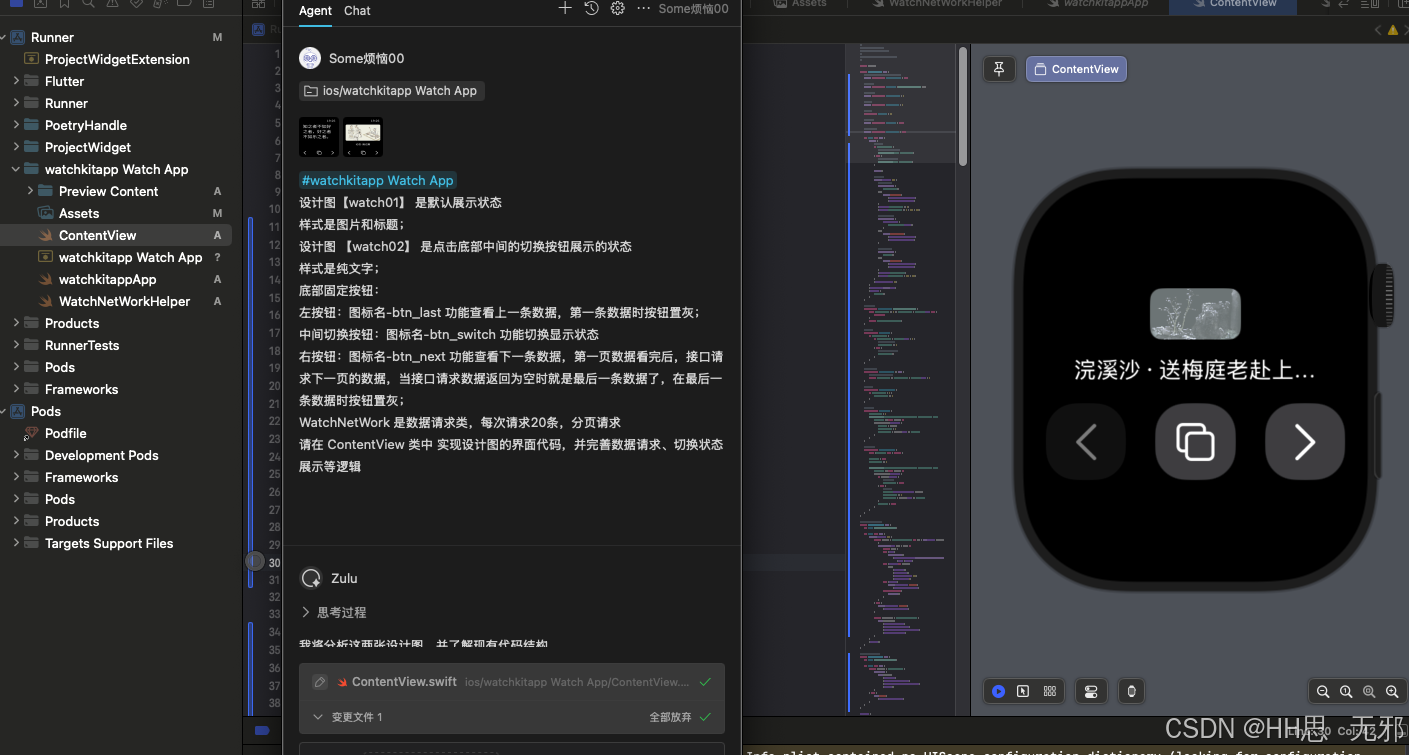This screenshot has height=755, width=1409.
Task: Expand the Preview Content folder
Action: (30, 191)
